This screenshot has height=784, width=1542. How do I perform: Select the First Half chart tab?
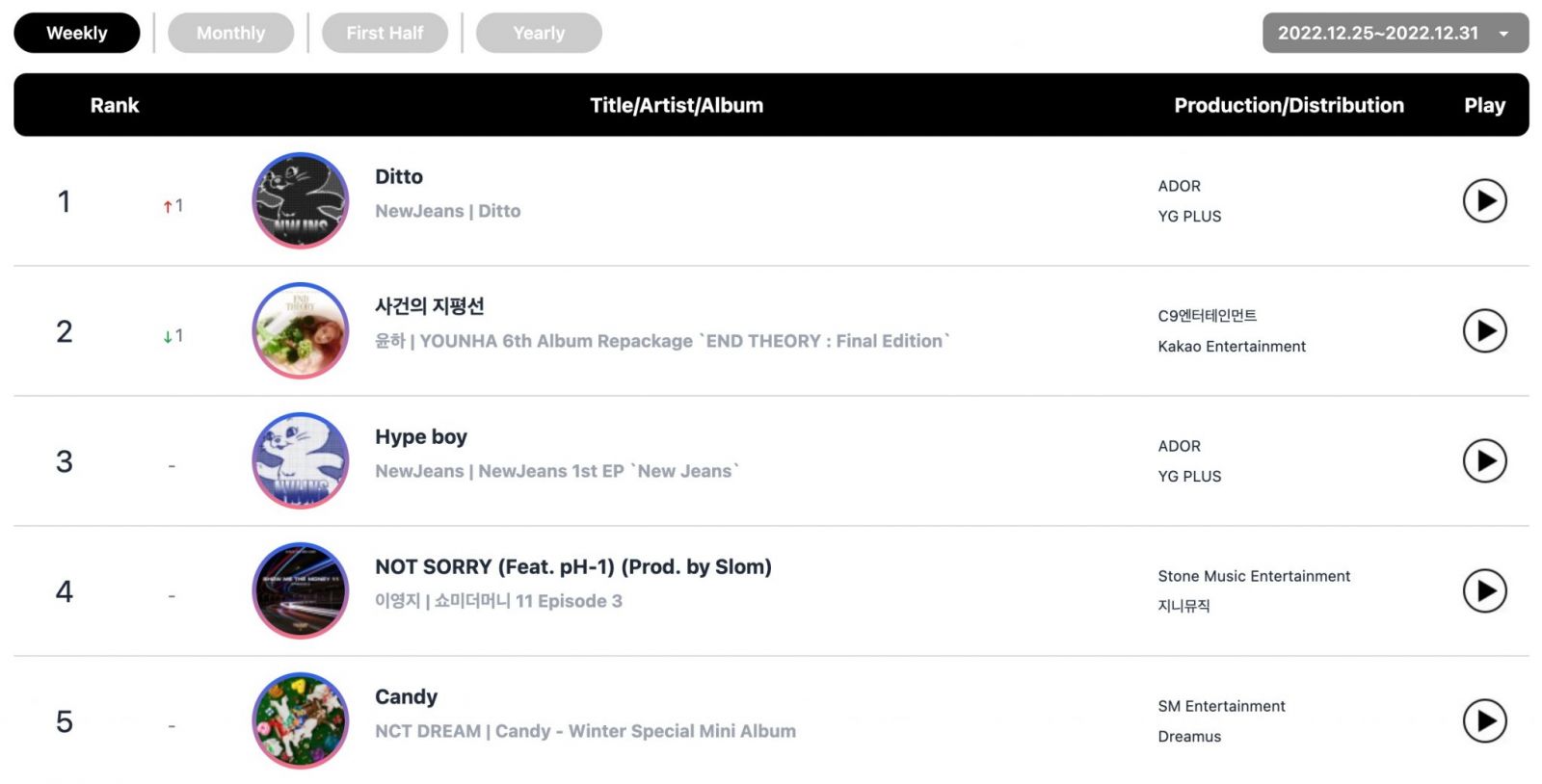(x=385, y=33)
